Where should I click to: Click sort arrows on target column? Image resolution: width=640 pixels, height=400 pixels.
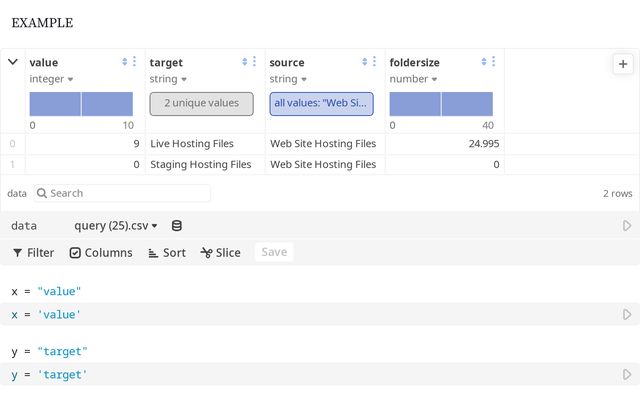245,62
